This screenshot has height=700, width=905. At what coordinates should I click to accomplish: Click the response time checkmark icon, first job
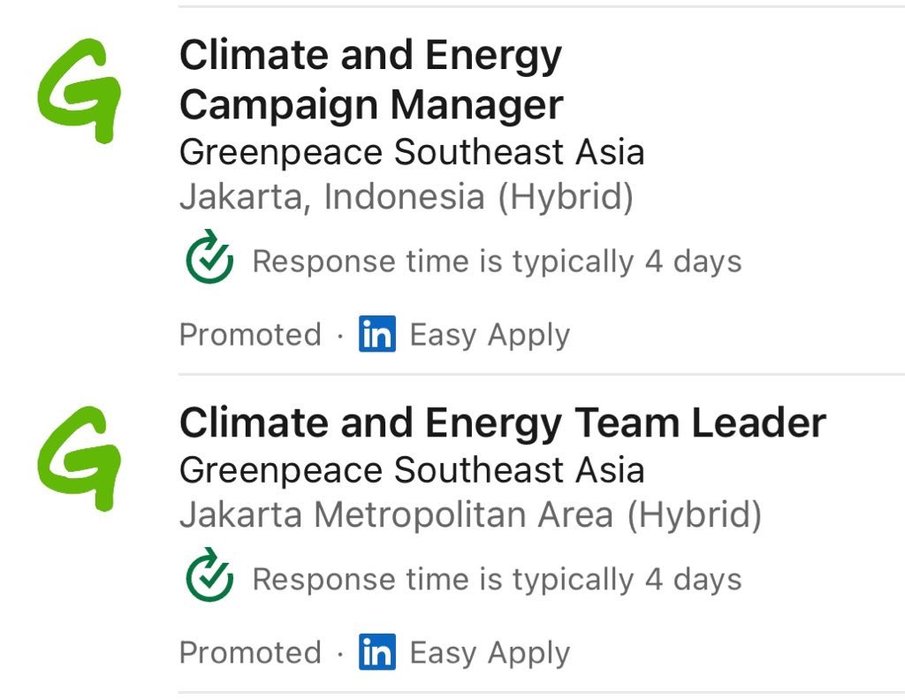pos(210,257)
